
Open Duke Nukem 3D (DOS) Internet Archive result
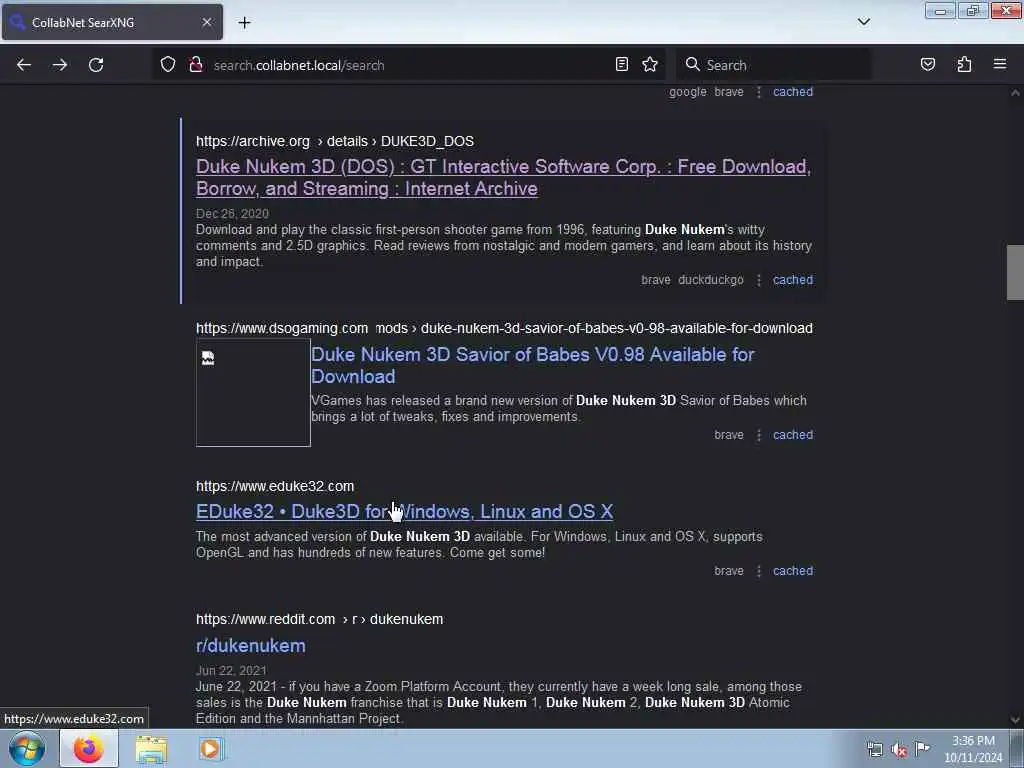pos(503,177)
